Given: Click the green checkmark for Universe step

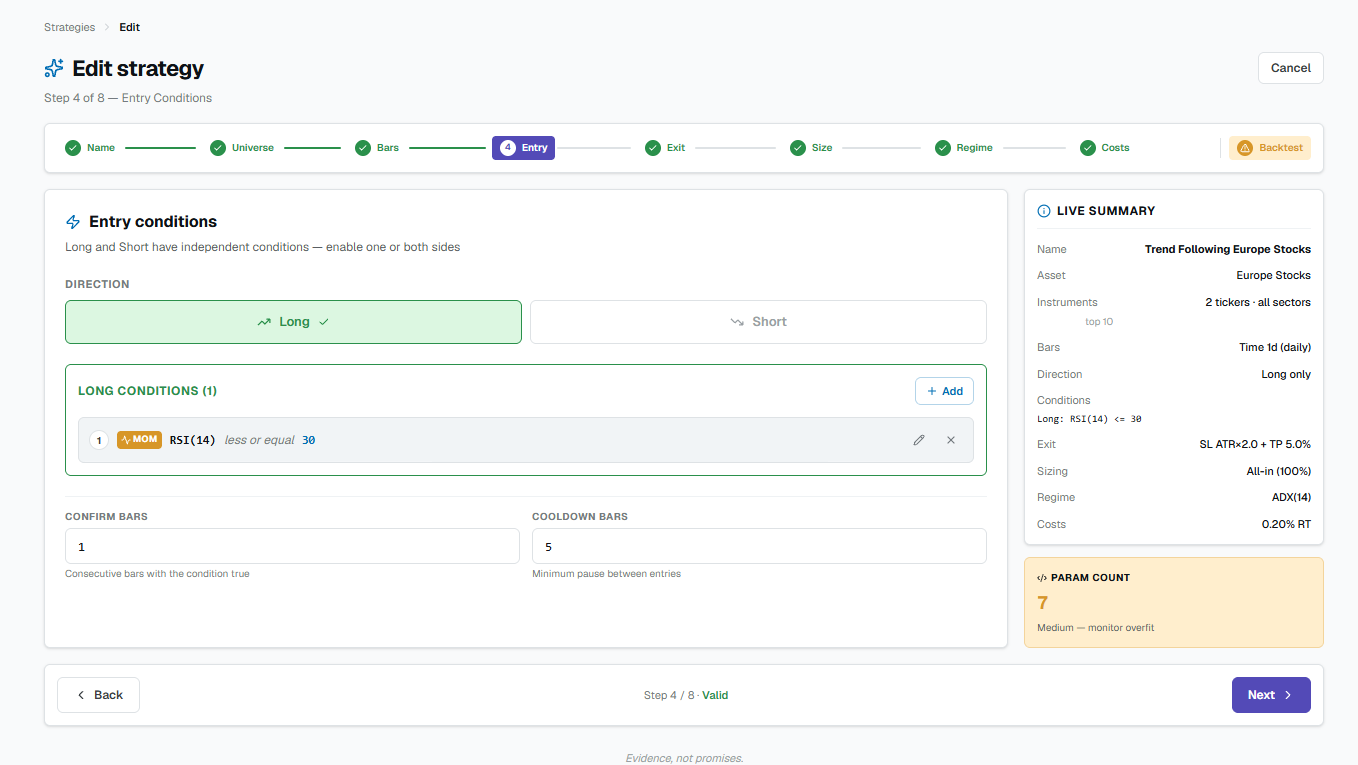Looking at the screenshot, I should click(218, 148).
